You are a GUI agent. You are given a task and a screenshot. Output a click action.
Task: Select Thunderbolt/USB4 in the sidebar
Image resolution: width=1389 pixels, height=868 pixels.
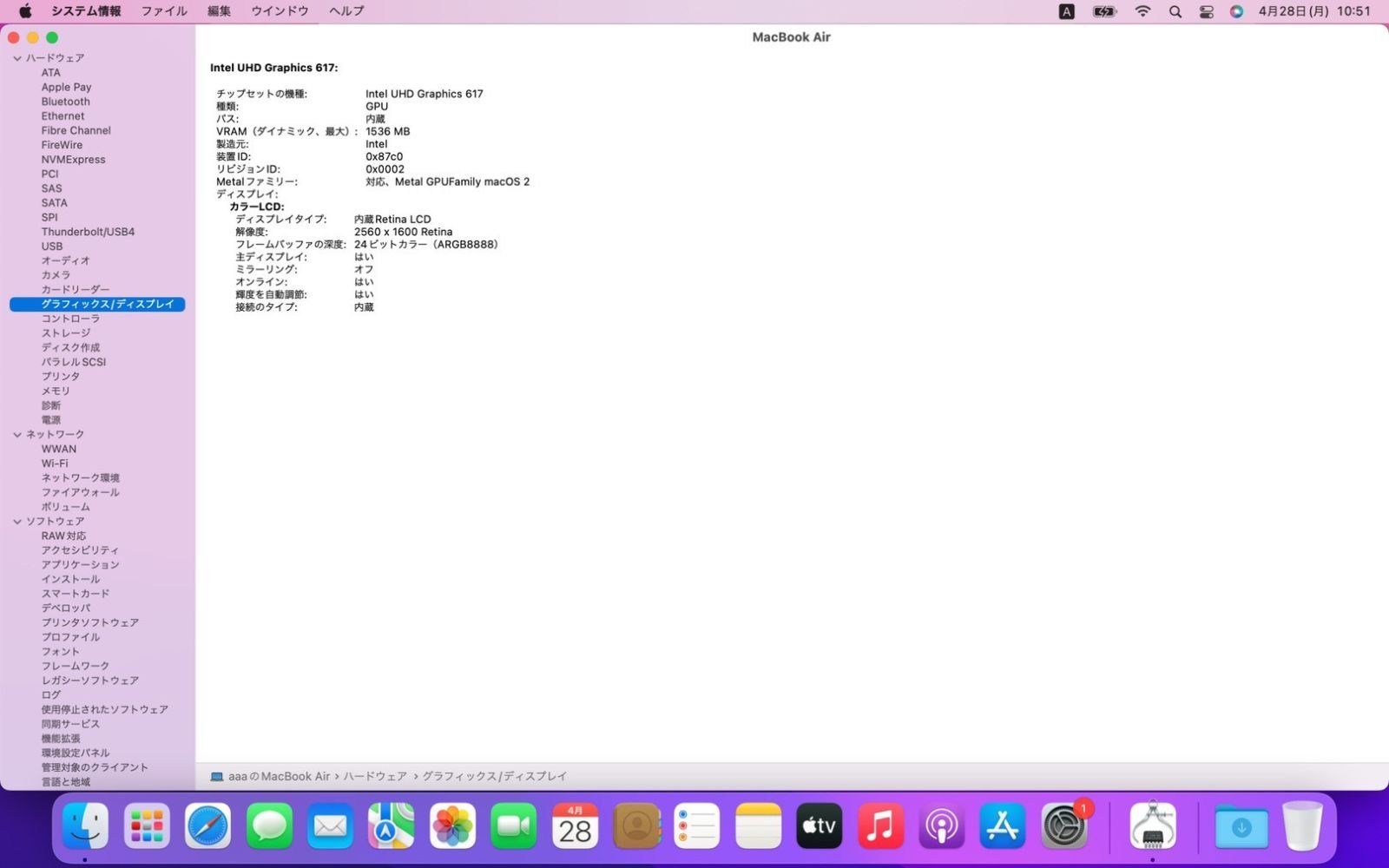click(88, 232)
